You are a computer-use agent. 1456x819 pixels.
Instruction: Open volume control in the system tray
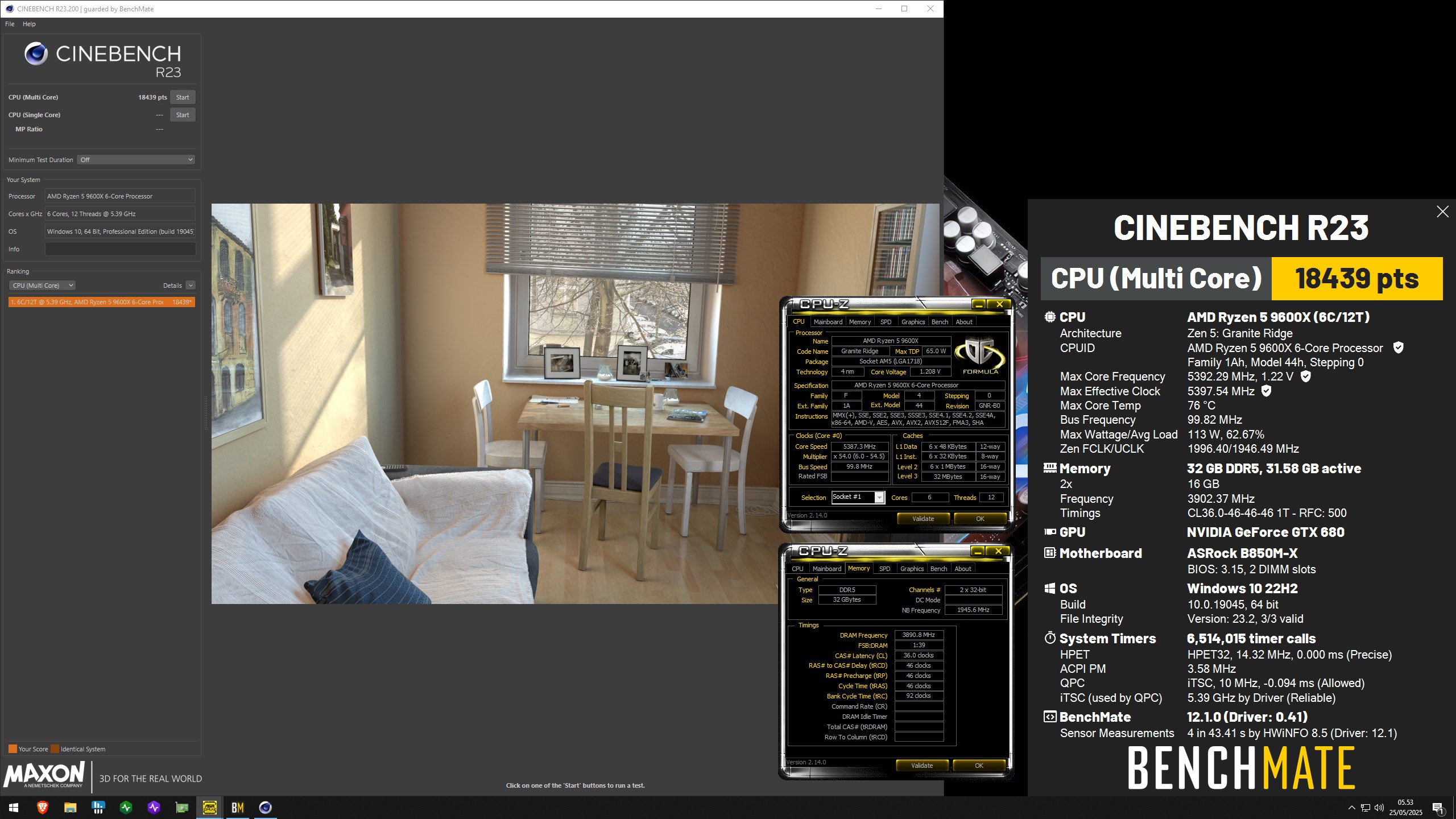[x=1379, y=808]
